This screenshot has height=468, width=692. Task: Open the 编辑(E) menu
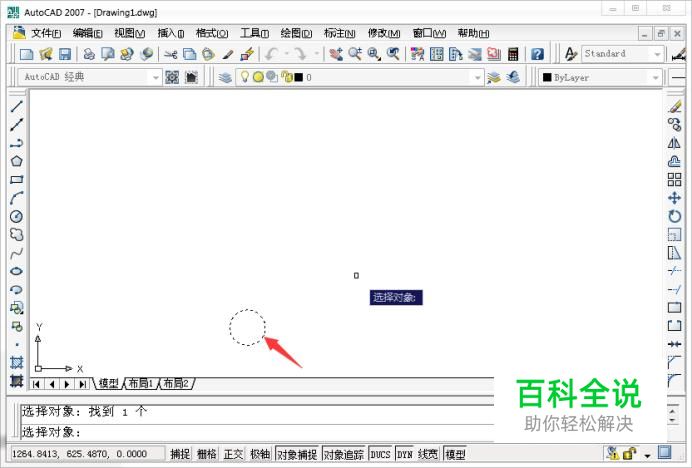87,33
